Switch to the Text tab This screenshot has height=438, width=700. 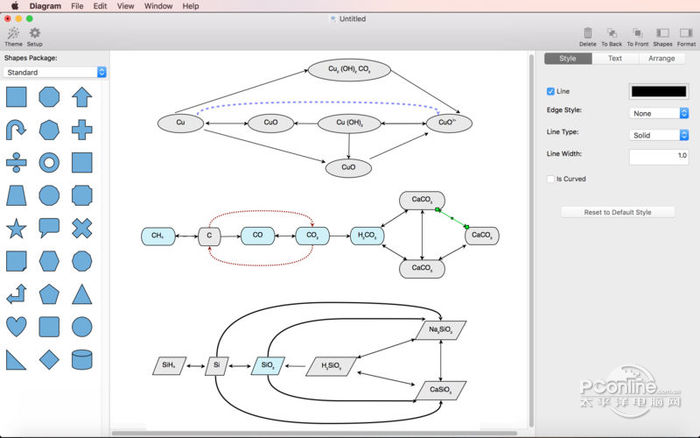615,58
